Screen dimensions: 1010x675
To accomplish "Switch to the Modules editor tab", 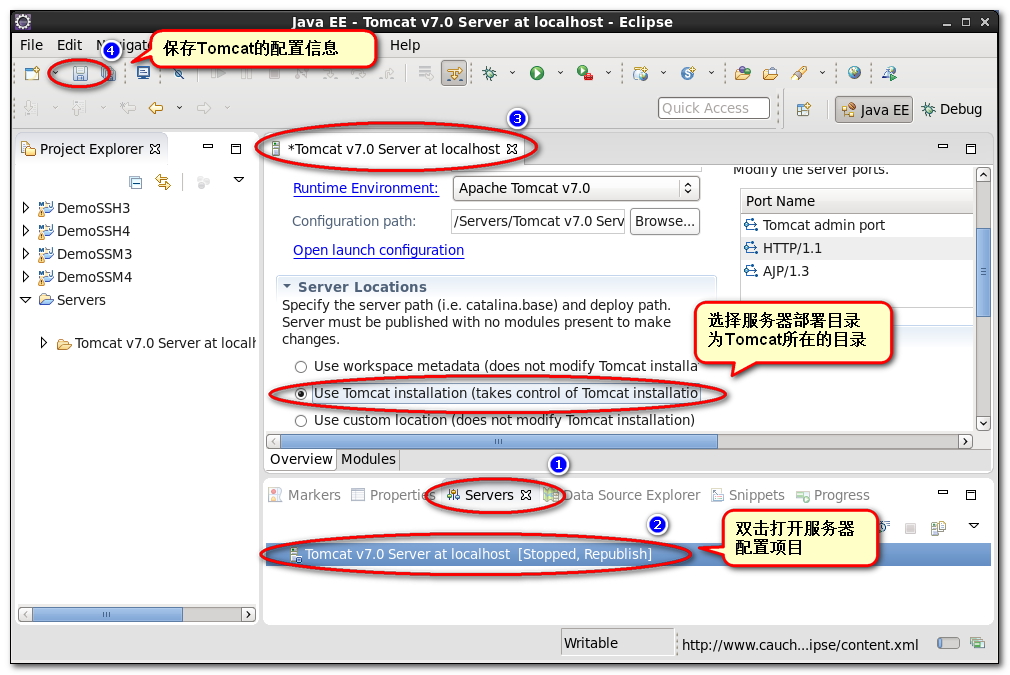I will tap(368, 459).
